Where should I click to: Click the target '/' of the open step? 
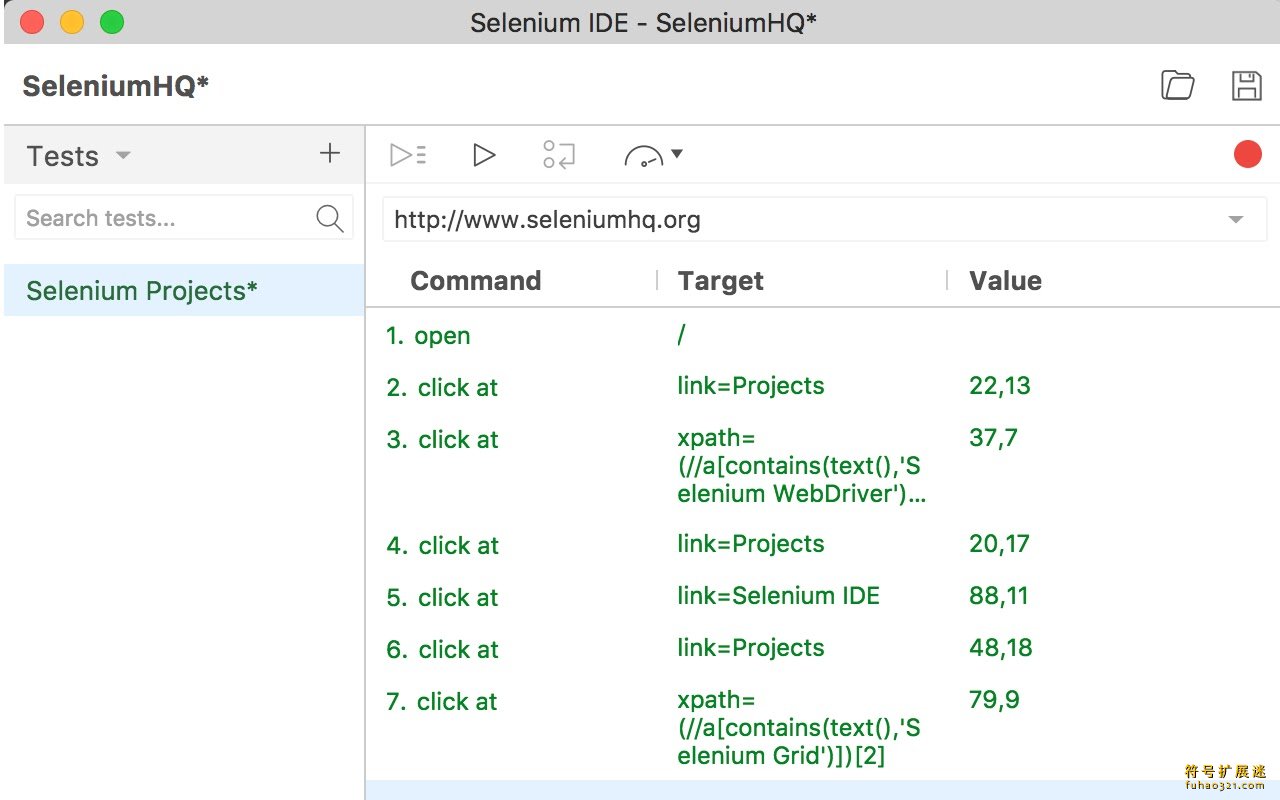[x=681, y=335]
